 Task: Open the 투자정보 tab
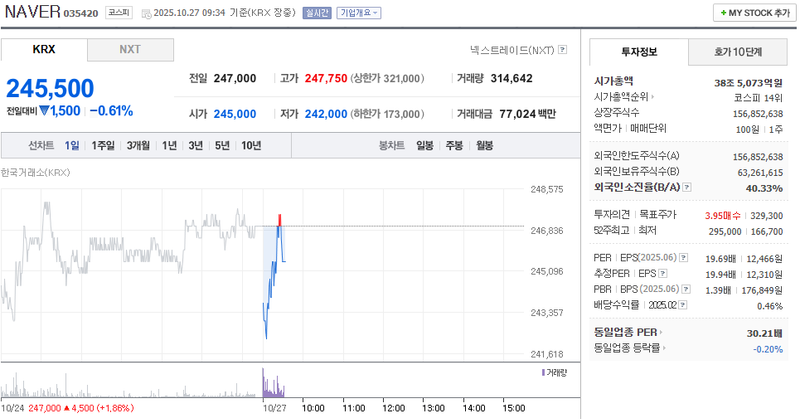point(639,52)
